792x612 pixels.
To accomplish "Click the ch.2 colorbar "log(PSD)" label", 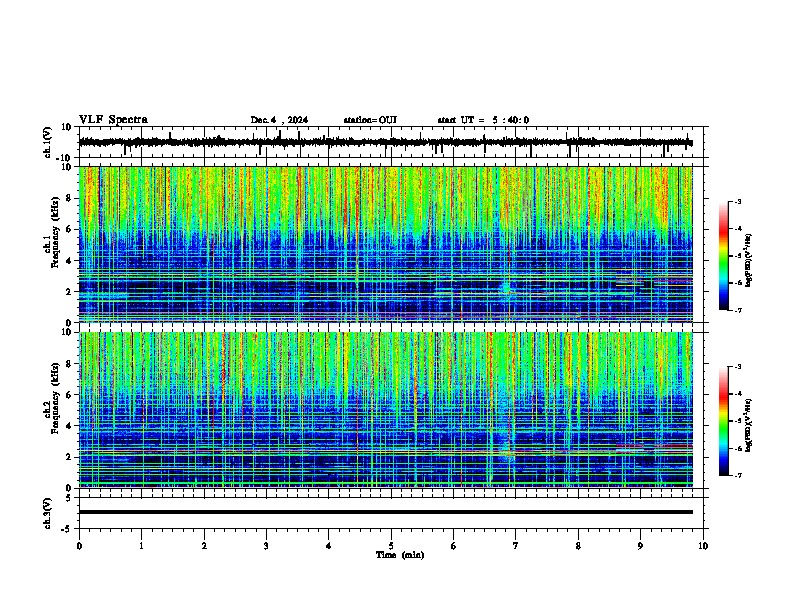I will [x=748, y=426].
